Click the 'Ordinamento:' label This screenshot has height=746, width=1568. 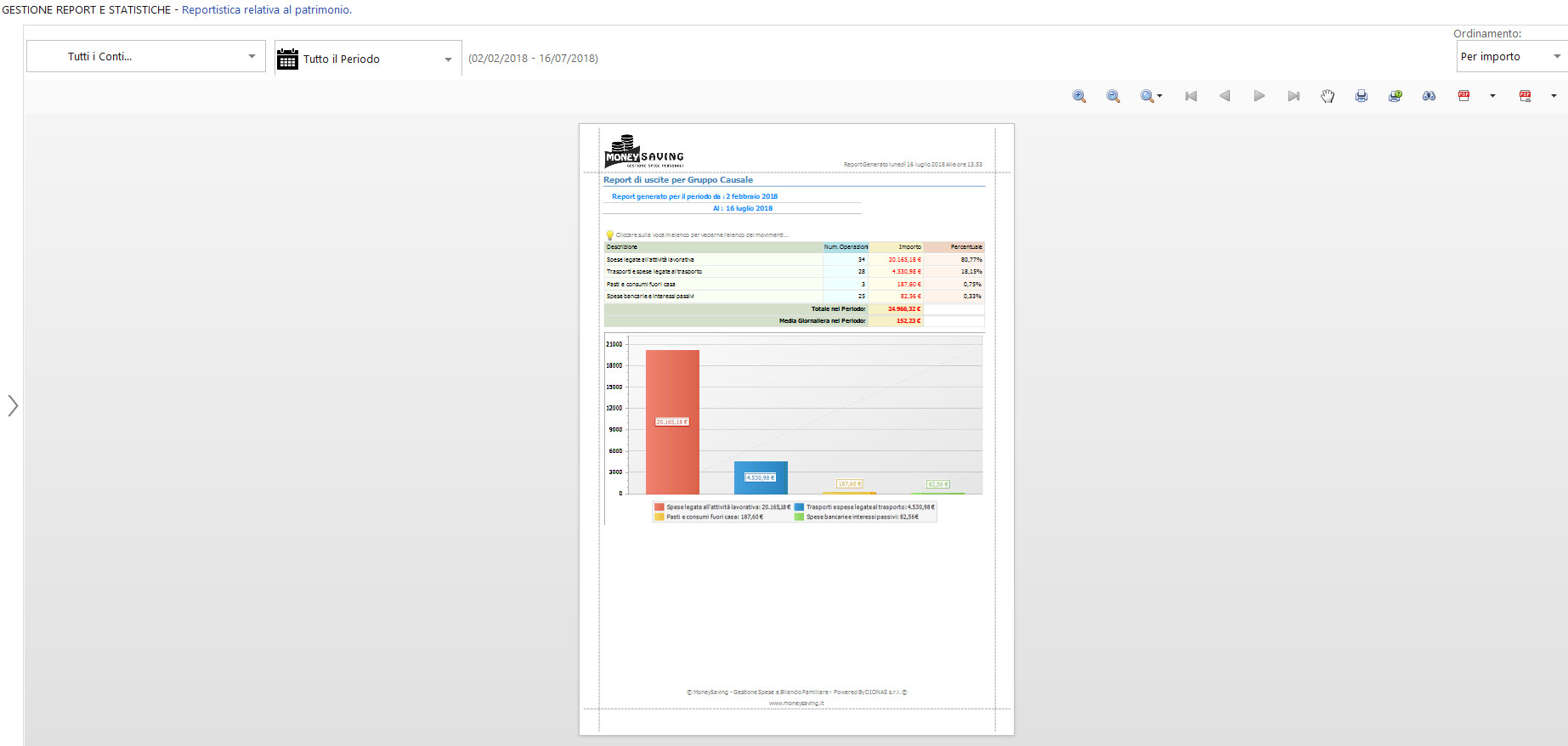1487,34
